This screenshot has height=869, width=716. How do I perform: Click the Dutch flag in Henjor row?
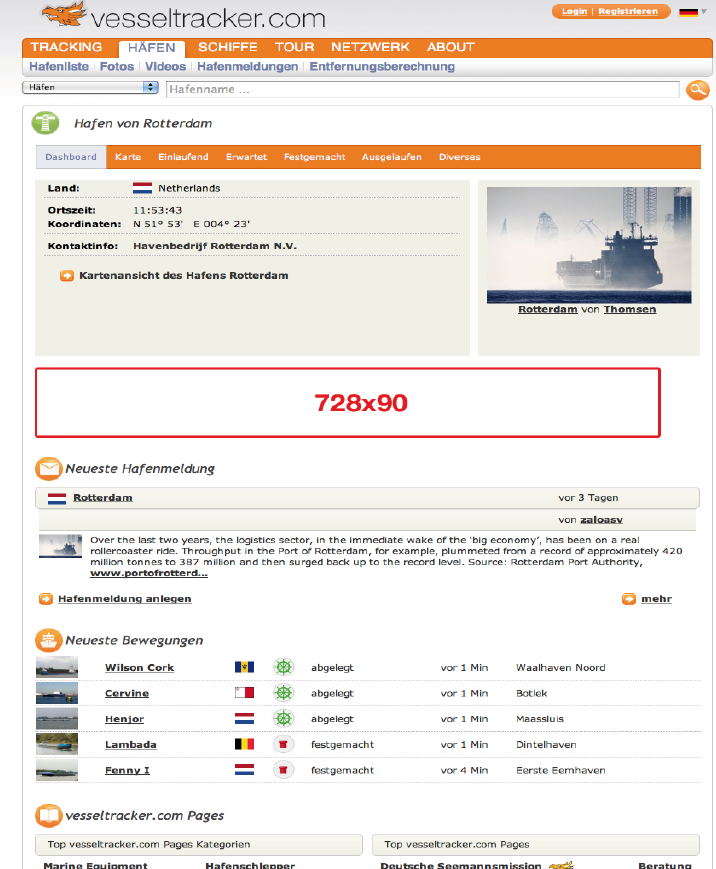pos(244,719)
